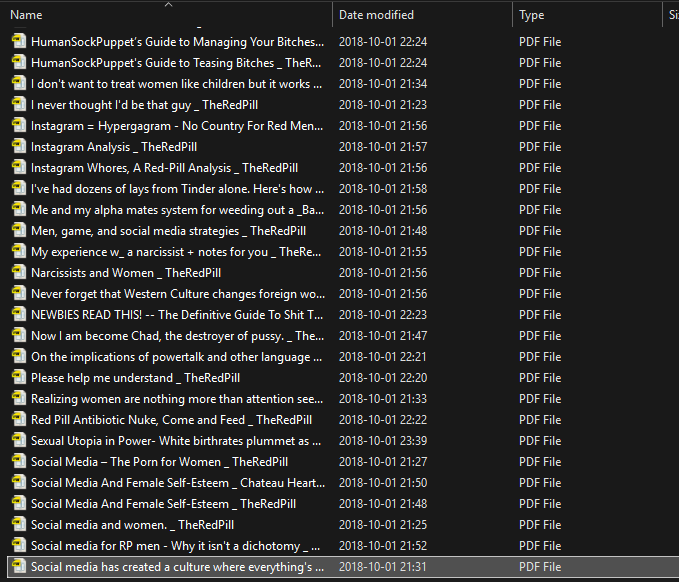Click date 2018-10-01 22:22 cell

[x=383, y=420]
